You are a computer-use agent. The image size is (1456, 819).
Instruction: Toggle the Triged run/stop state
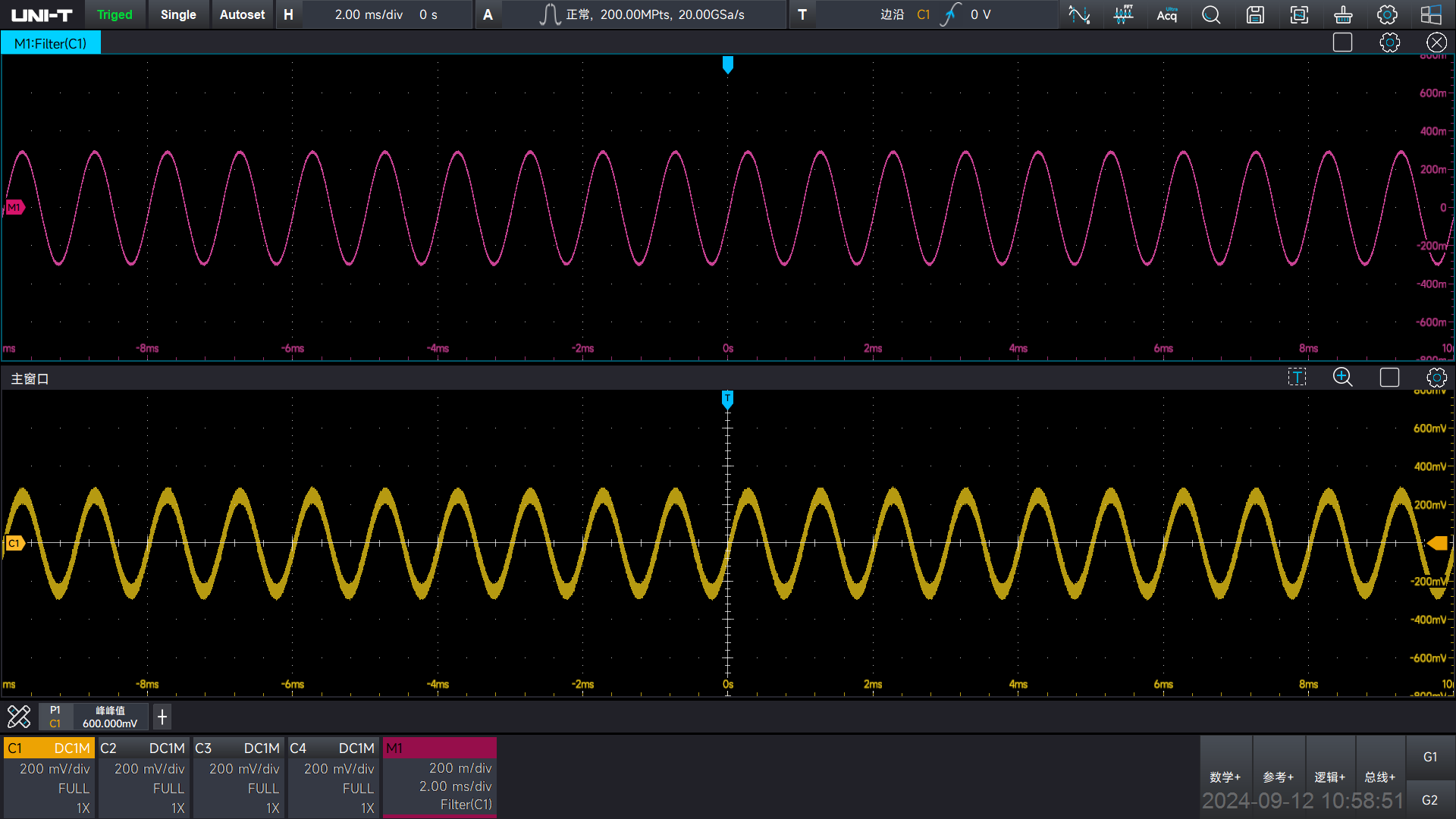pyautogui.click(x=115, y=14)
